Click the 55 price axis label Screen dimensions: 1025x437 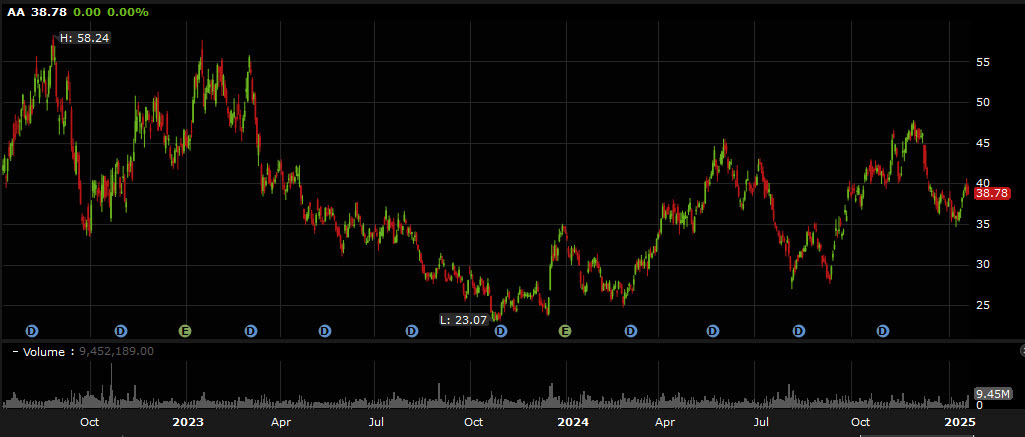[x=984, y=62]
